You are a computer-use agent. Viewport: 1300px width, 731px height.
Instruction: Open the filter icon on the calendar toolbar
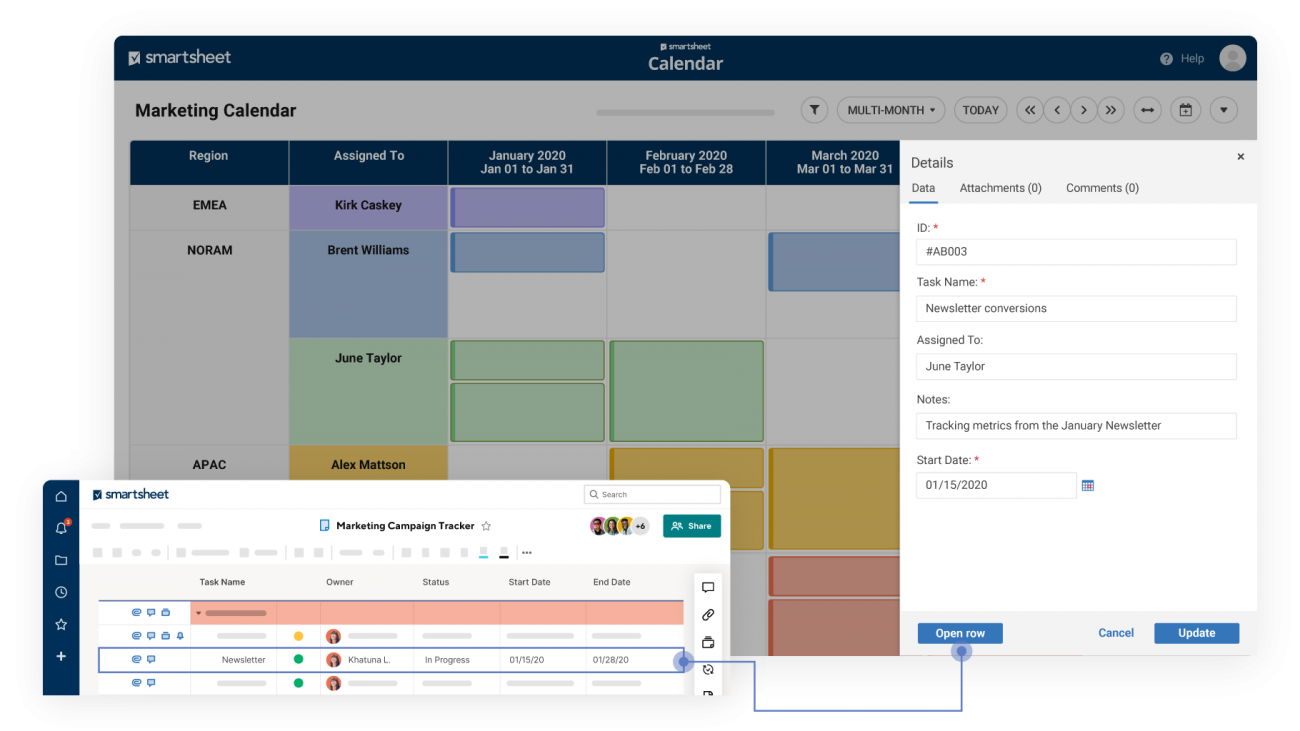click(x=813, y=110)
